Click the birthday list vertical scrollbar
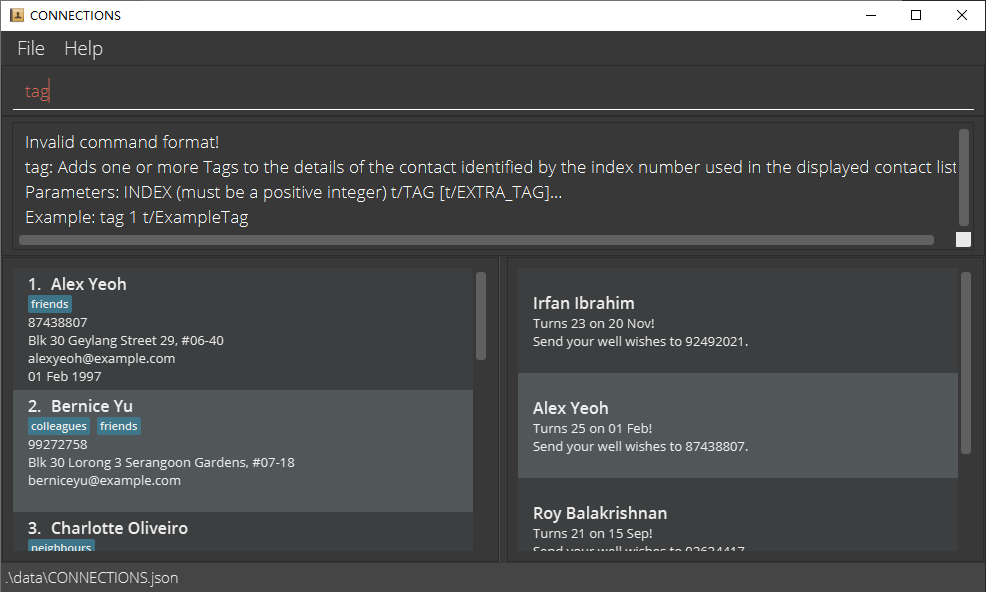This screenshot has height=592, width=986. (966, 363)
